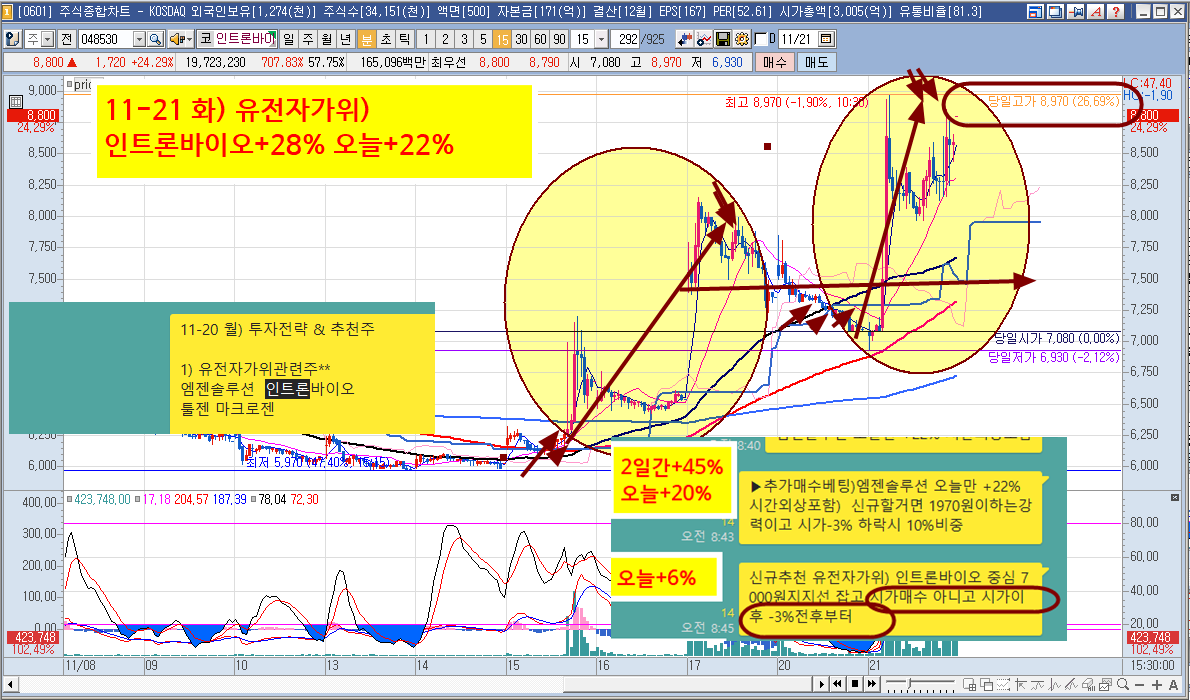Fast forward chart replay
Viewport: 1190px width, 700px height.
[x=872, y=684]
